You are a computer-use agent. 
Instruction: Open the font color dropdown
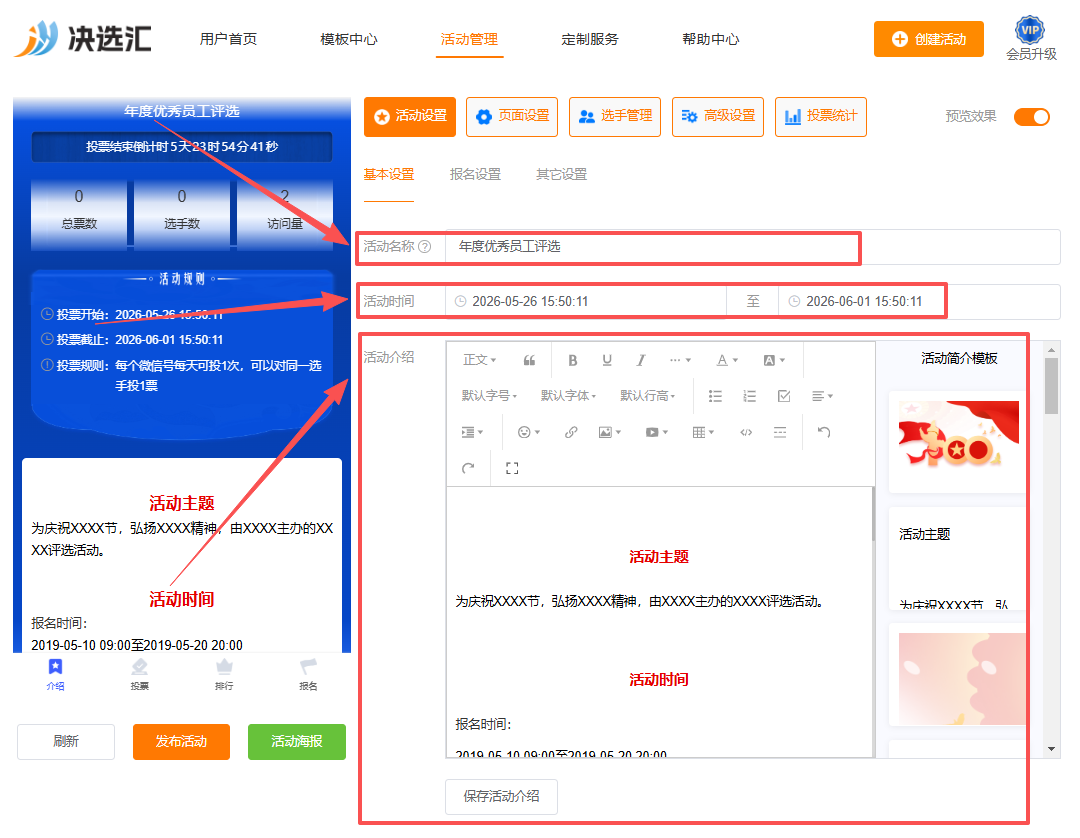[727, 360]
